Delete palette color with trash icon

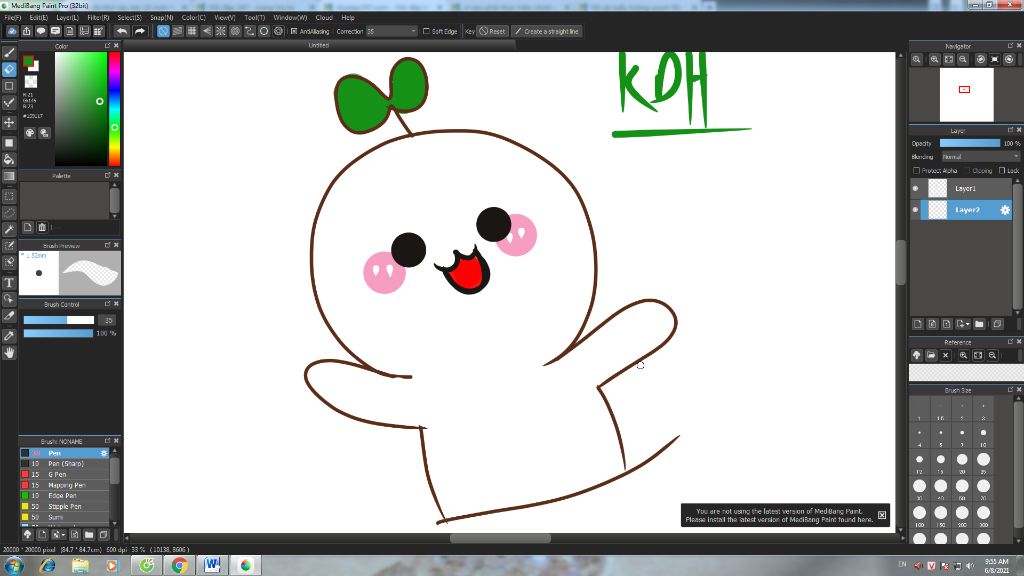click(42, 227)
